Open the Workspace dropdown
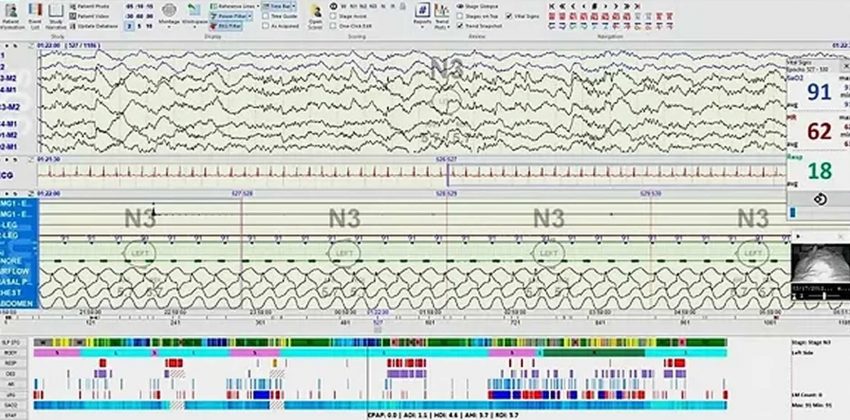The width and height of the screenshot is (850, 420). (x=195, y=15)
